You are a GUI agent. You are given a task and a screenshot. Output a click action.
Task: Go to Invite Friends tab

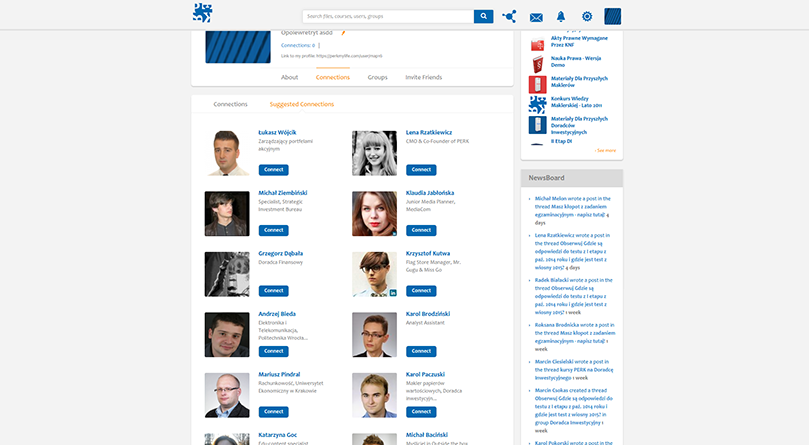point(424,77)
